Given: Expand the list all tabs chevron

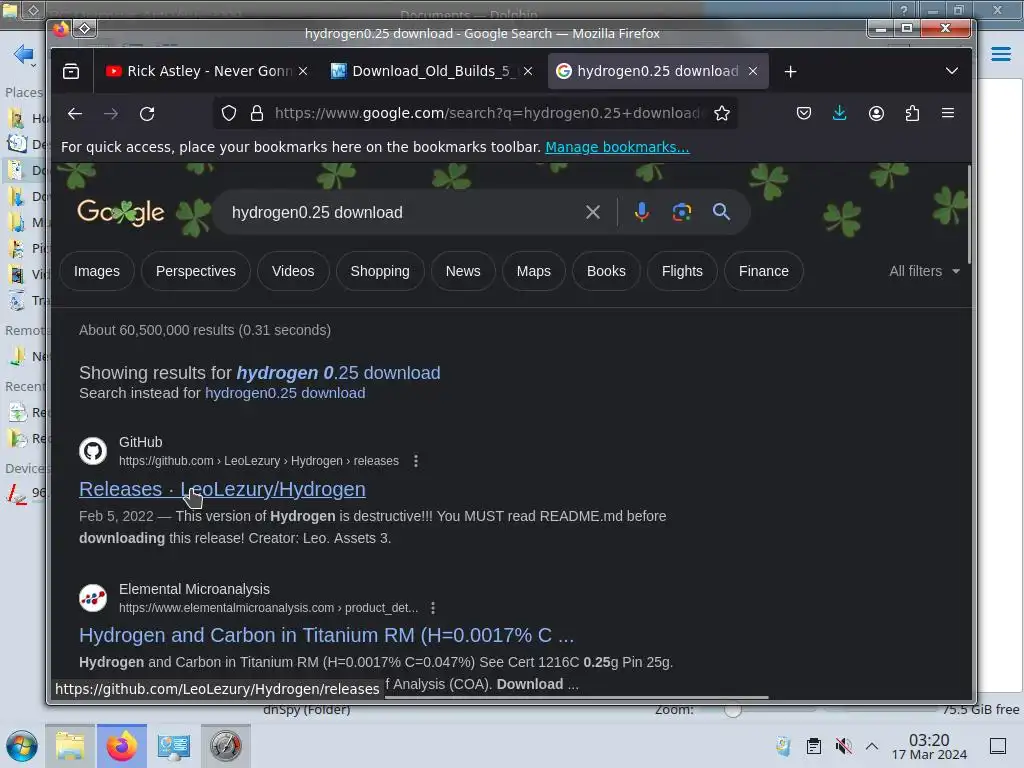Looking at the screenshot, I should pyautogui.click(x=952, y=71).
